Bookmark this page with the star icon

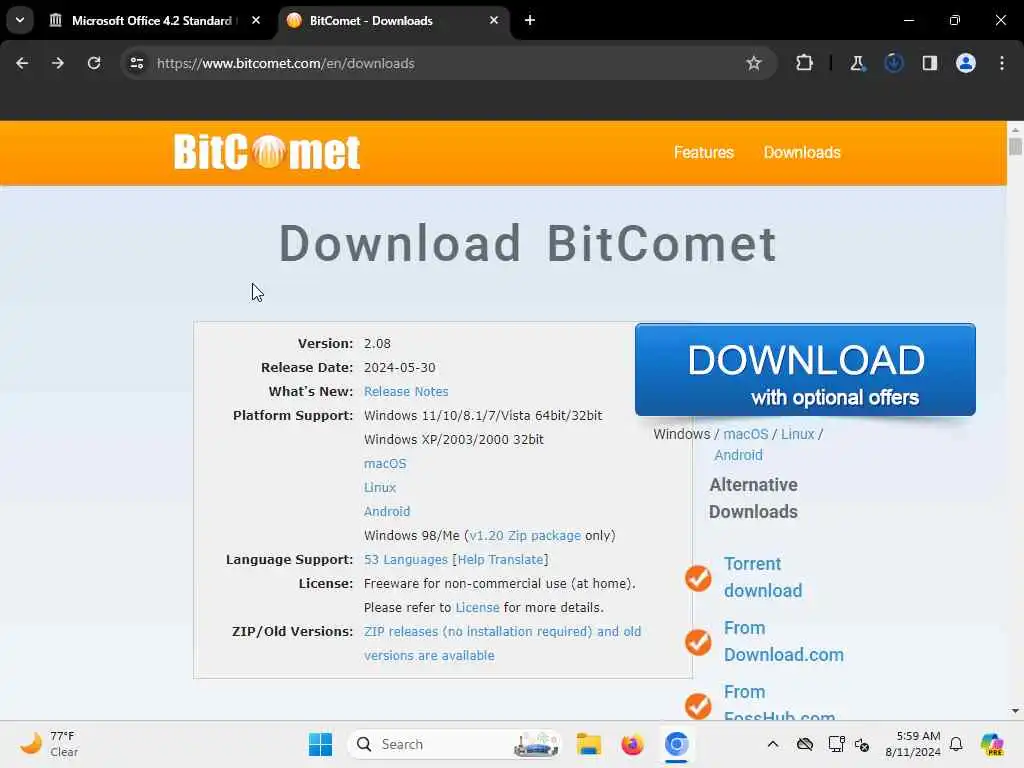[x=754, y=63]
